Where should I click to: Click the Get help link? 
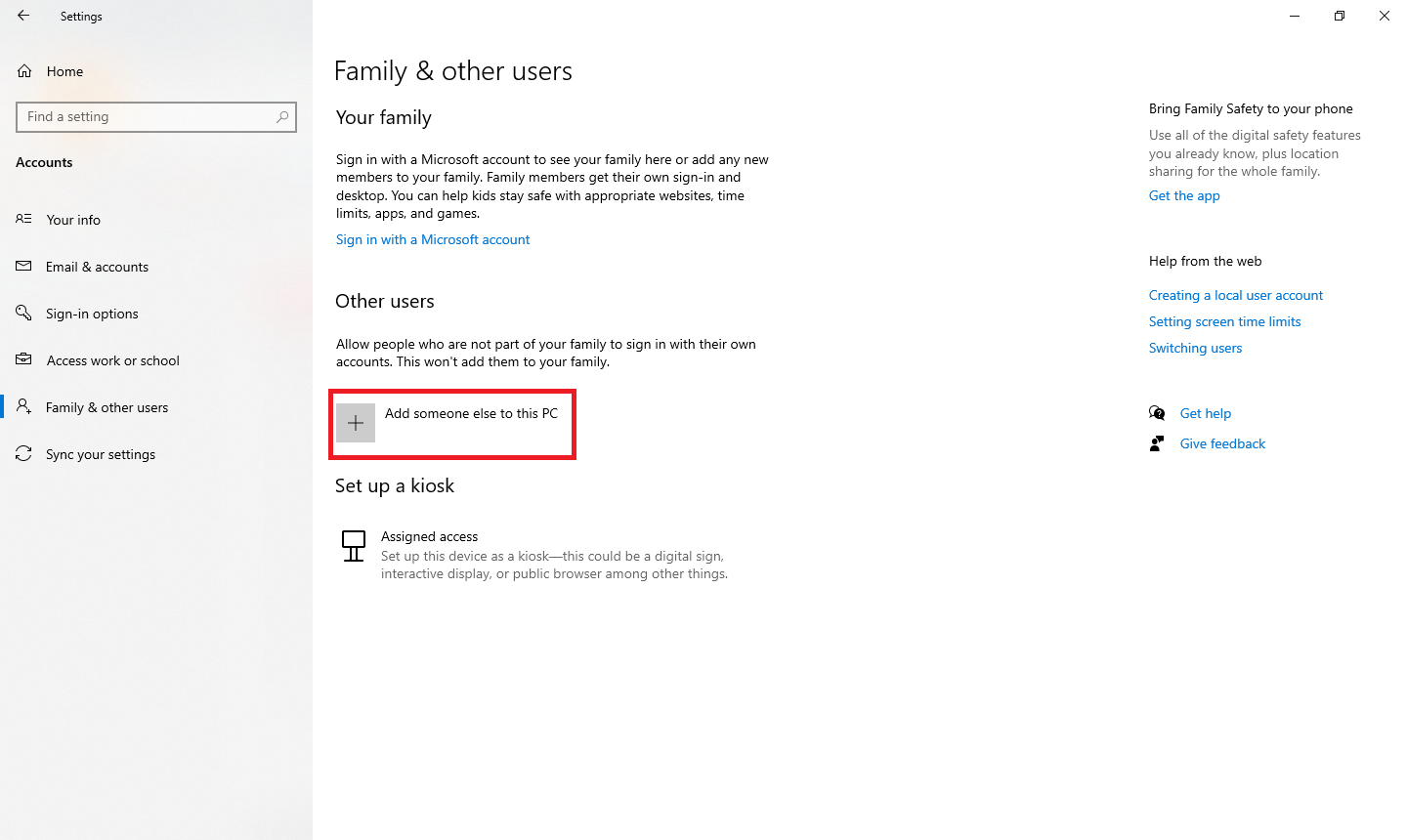point(1206,413)
